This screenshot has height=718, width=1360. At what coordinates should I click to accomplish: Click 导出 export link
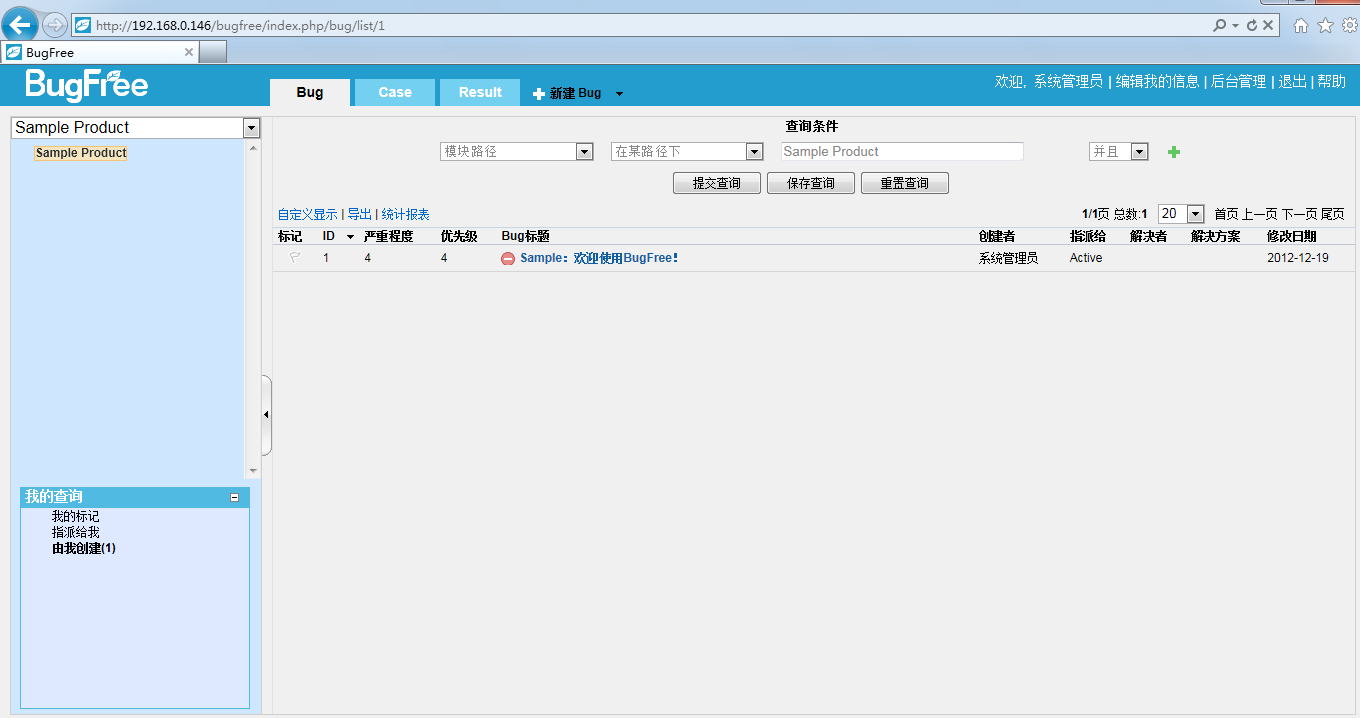pos(359,215)
